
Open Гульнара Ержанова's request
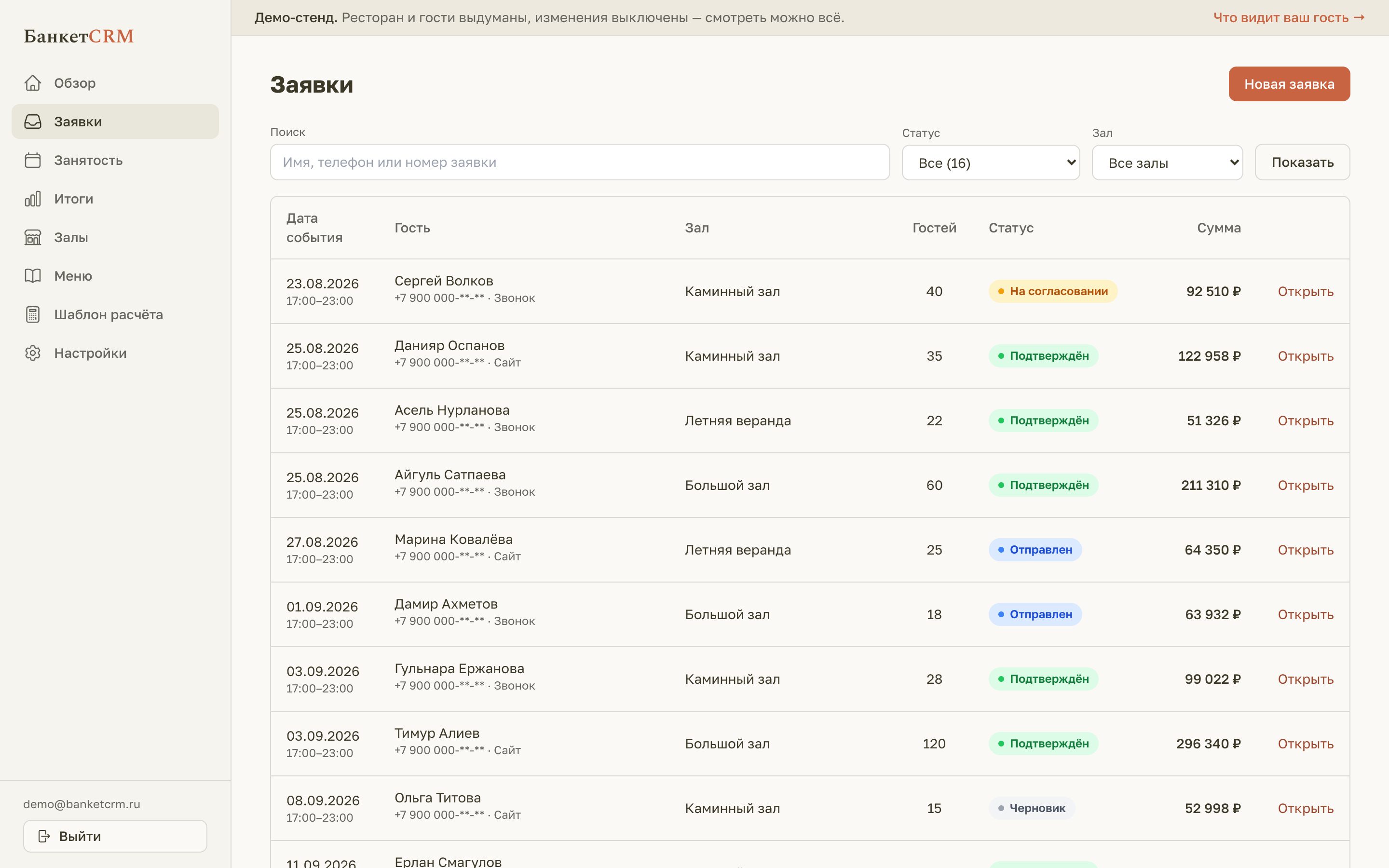[1305, 679]
